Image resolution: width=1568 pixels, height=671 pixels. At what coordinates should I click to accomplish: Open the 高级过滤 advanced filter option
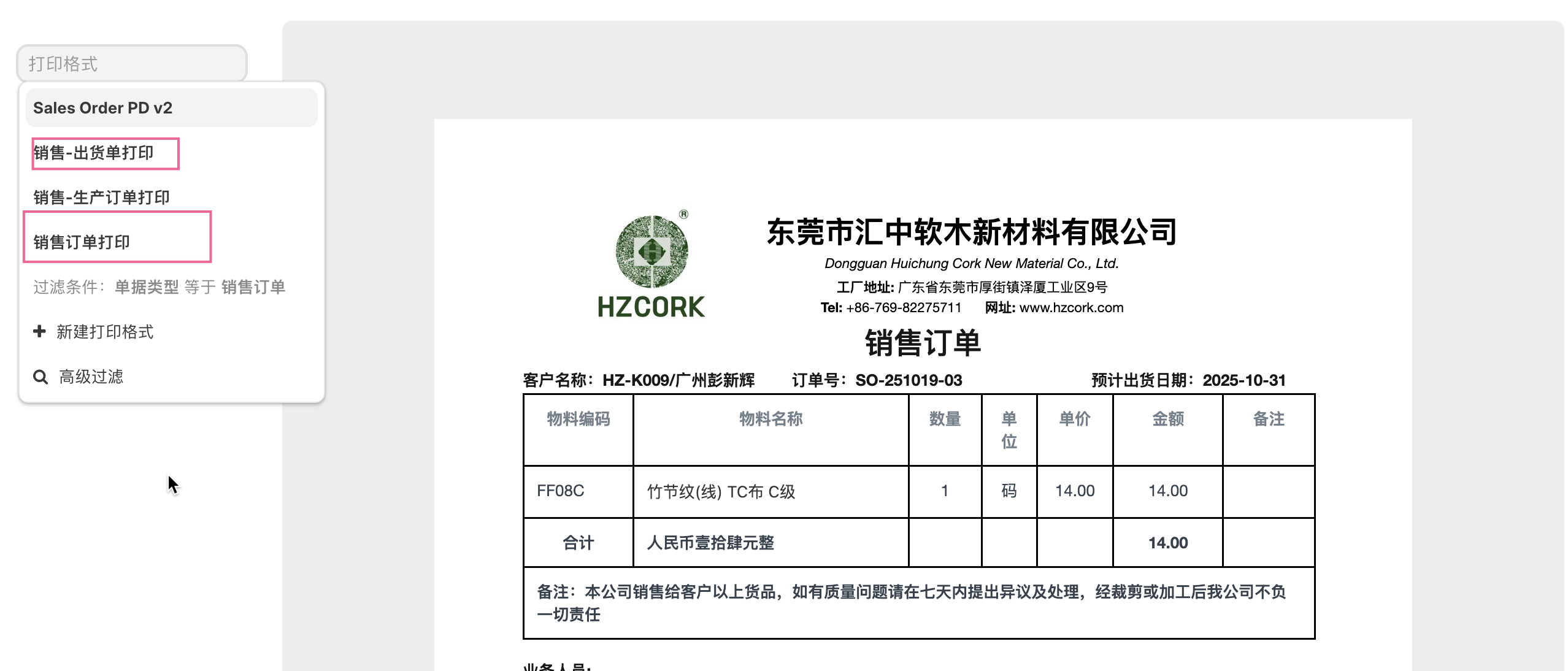pyautogui.click(x=92, y=376)
